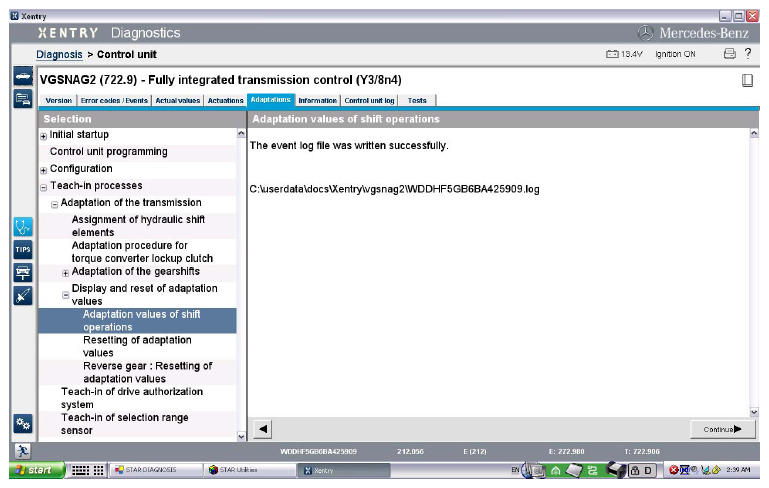Switch to the Actual values tab
This screenshot has width=769, height=488.
click(177, 100)
